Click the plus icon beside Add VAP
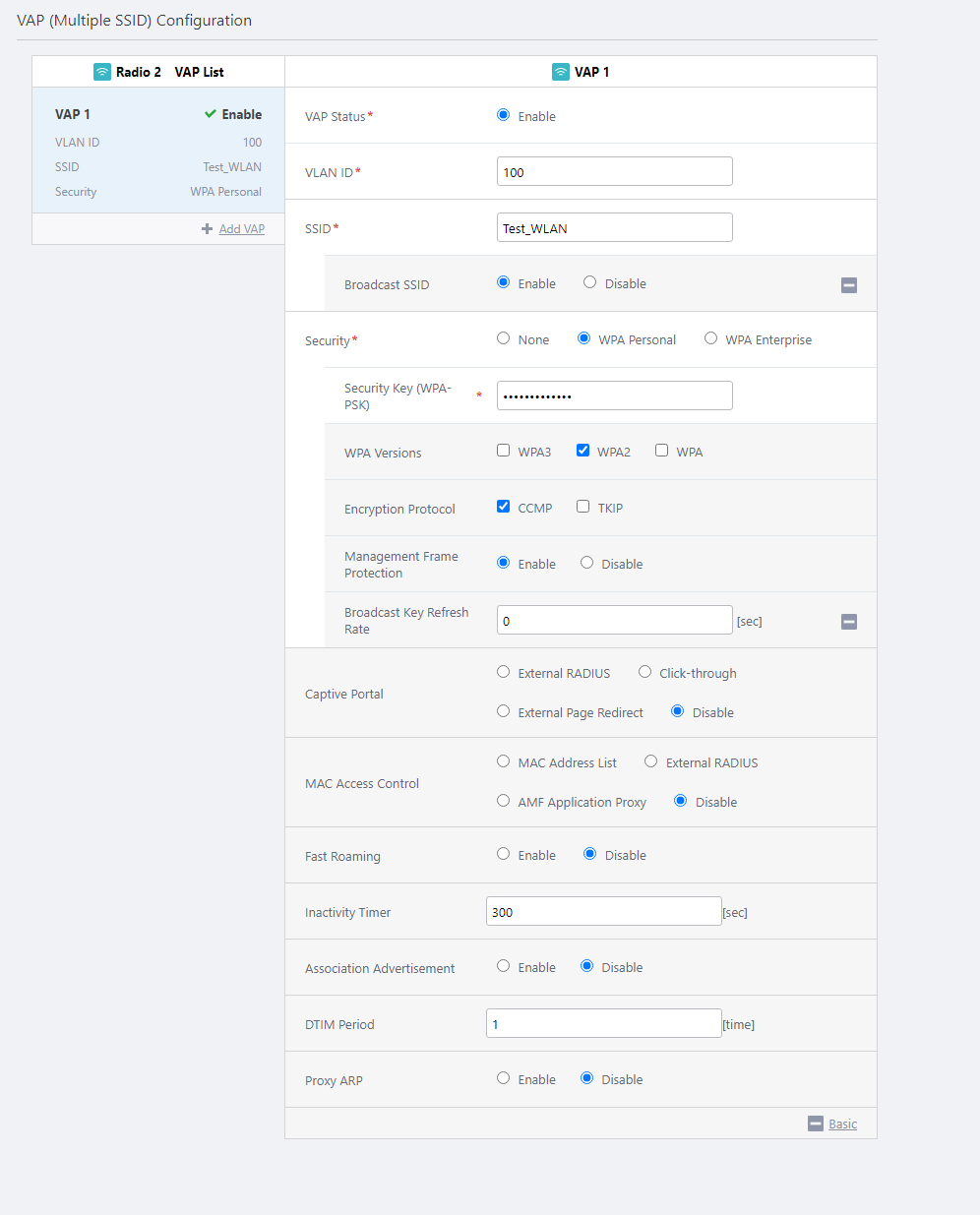The height and width of the screenshot is (1215, 980). pyautogui.click(x=207, y=229)
